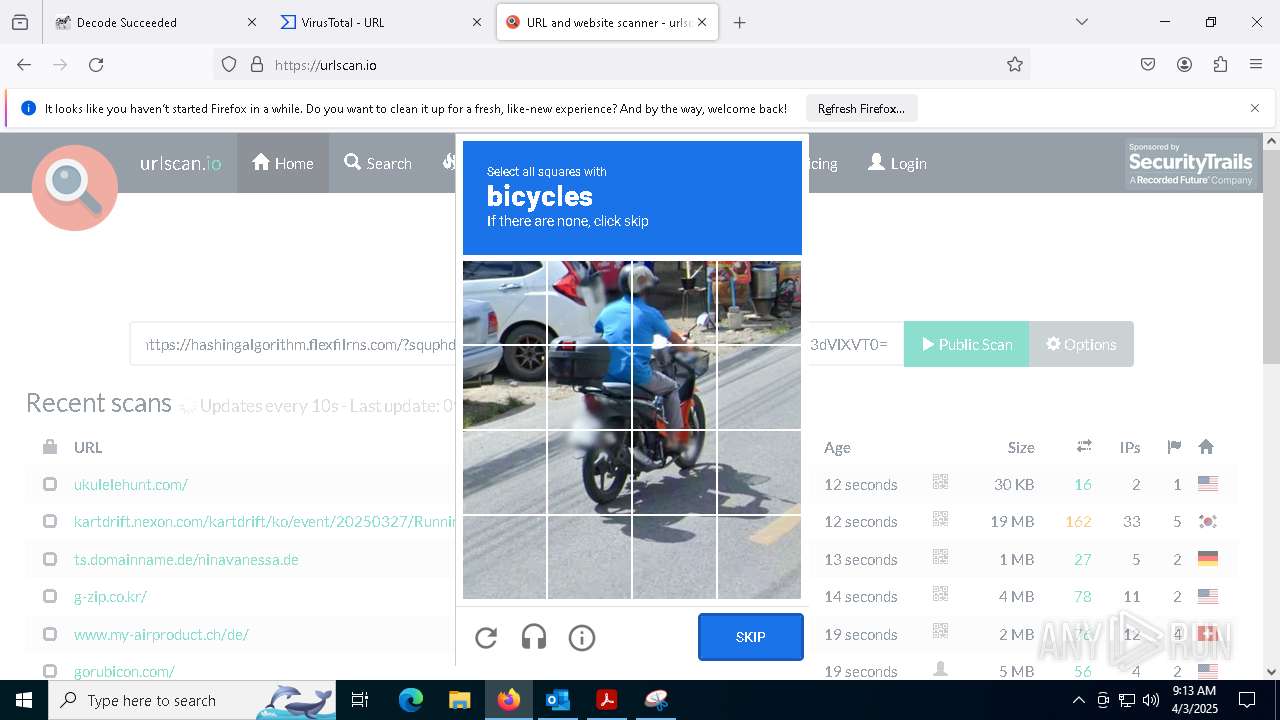Open the Login page

click(x=897, y=163)
